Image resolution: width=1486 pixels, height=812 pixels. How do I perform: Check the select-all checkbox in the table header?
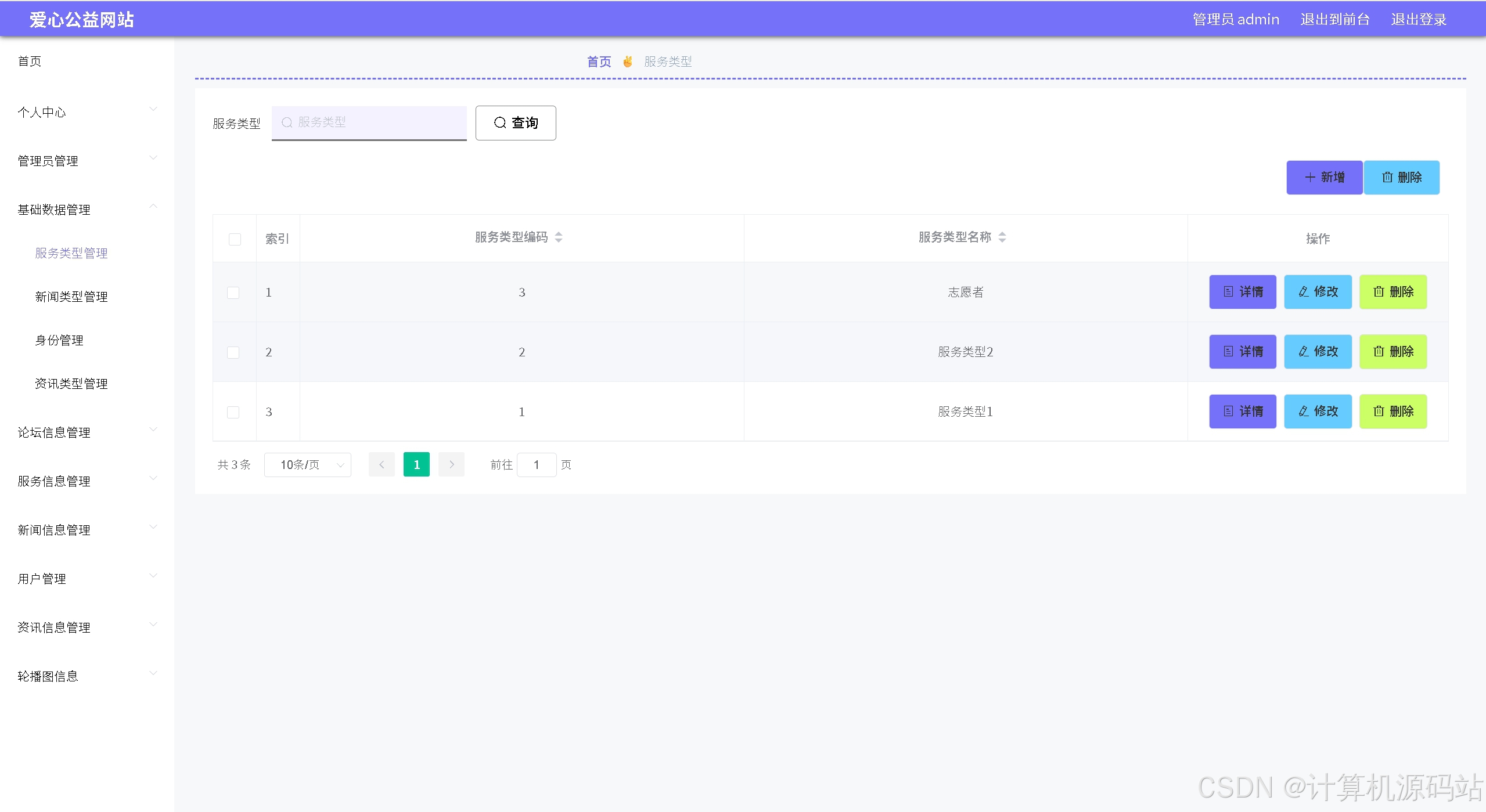235,239
